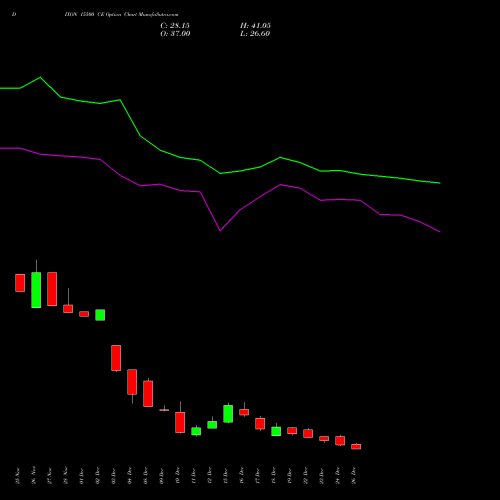Select the 01 Dec date label
The width and height of the screenshot is (500, 500).
82,476
